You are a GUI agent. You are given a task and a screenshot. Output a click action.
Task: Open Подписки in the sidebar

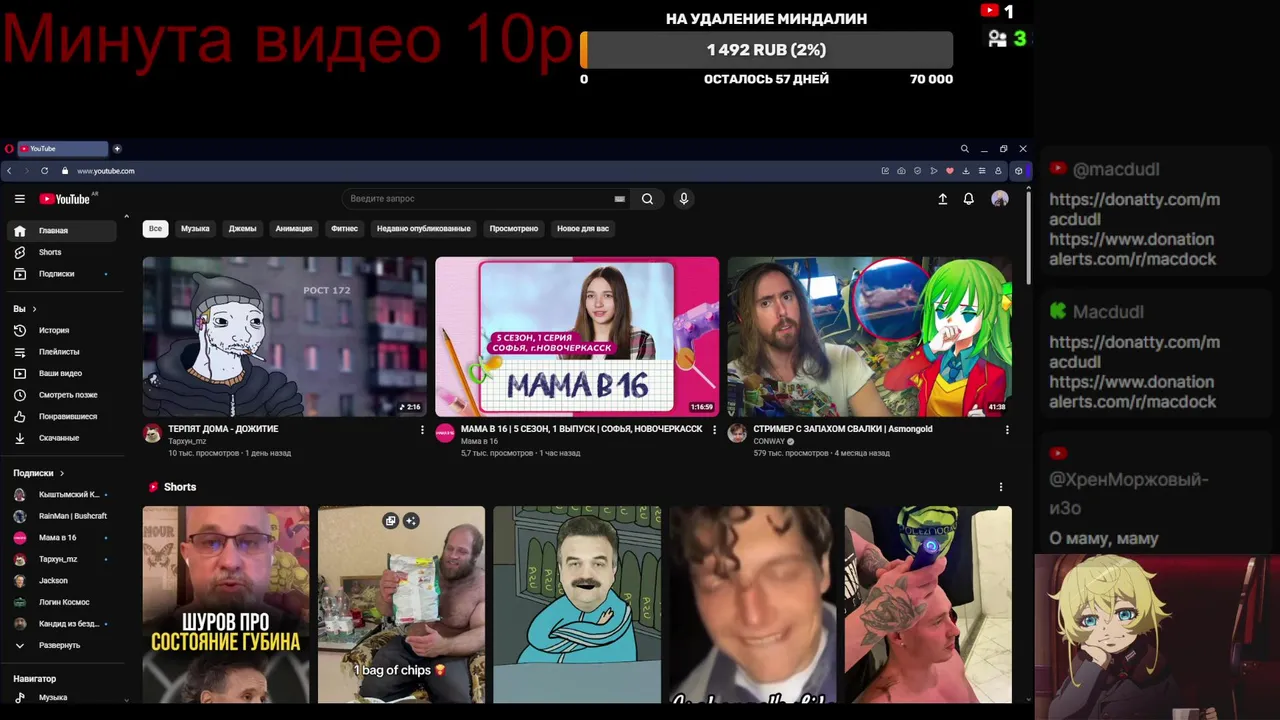(x=62, y=274)
